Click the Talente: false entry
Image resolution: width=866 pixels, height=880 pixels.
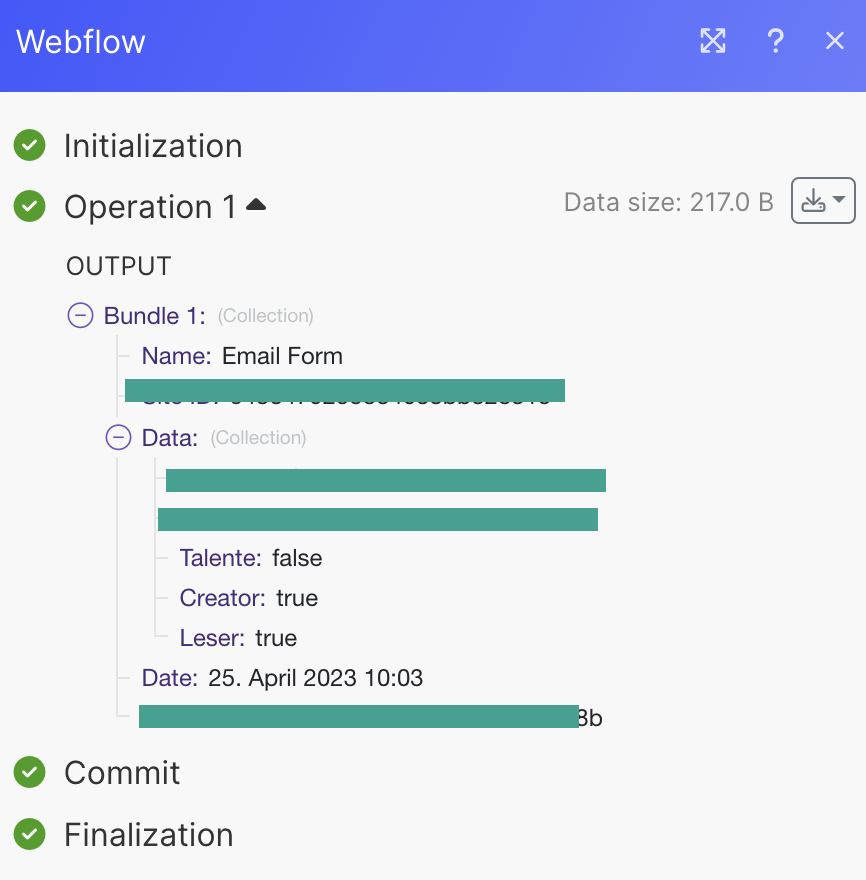[251, 558]
